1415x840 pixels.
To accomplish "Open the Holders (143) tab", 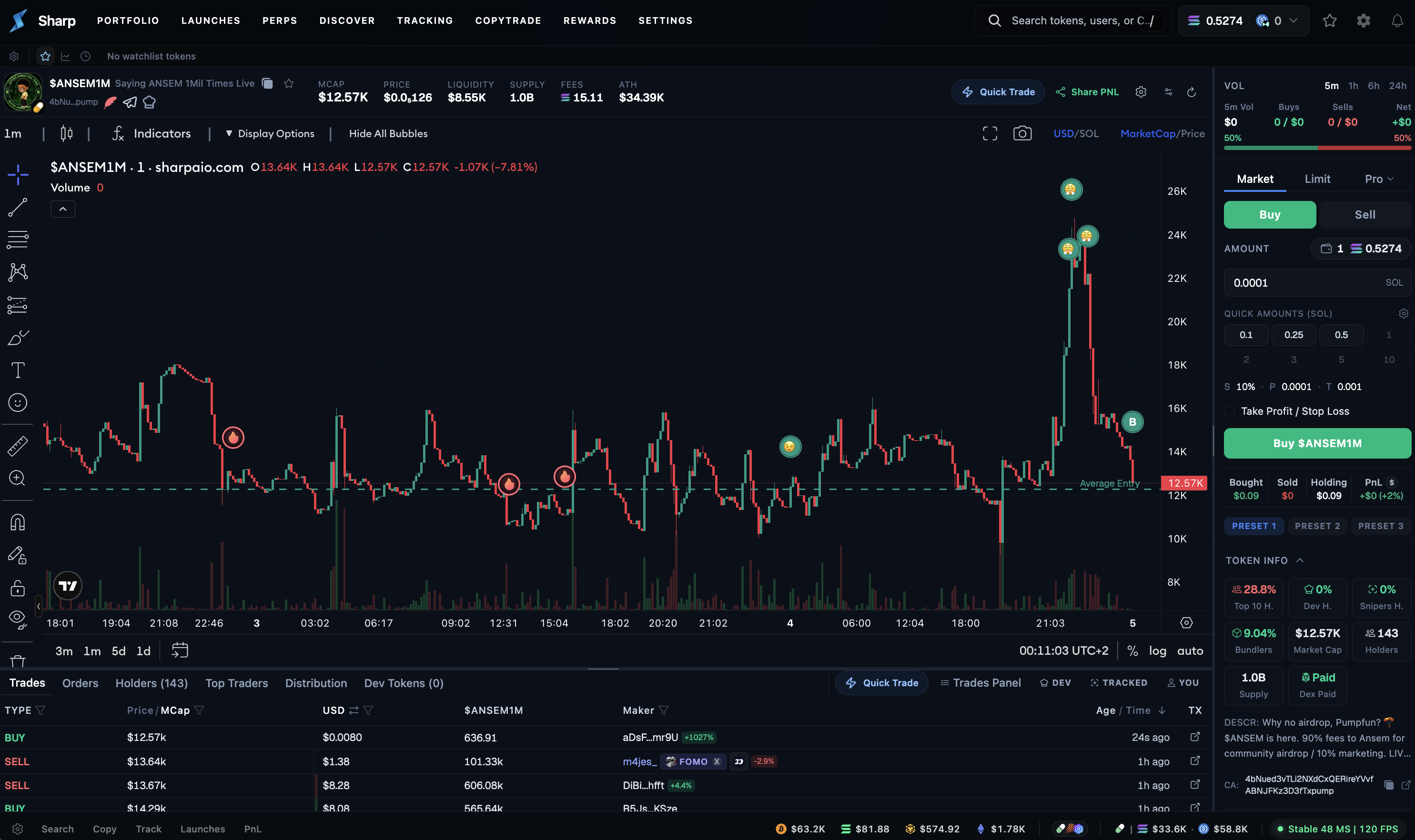I will (151, 683).
